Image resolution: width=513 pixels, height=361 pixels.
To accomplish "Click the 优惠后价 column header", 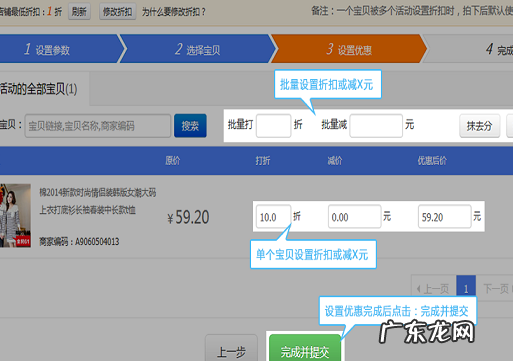I will 432,161.
